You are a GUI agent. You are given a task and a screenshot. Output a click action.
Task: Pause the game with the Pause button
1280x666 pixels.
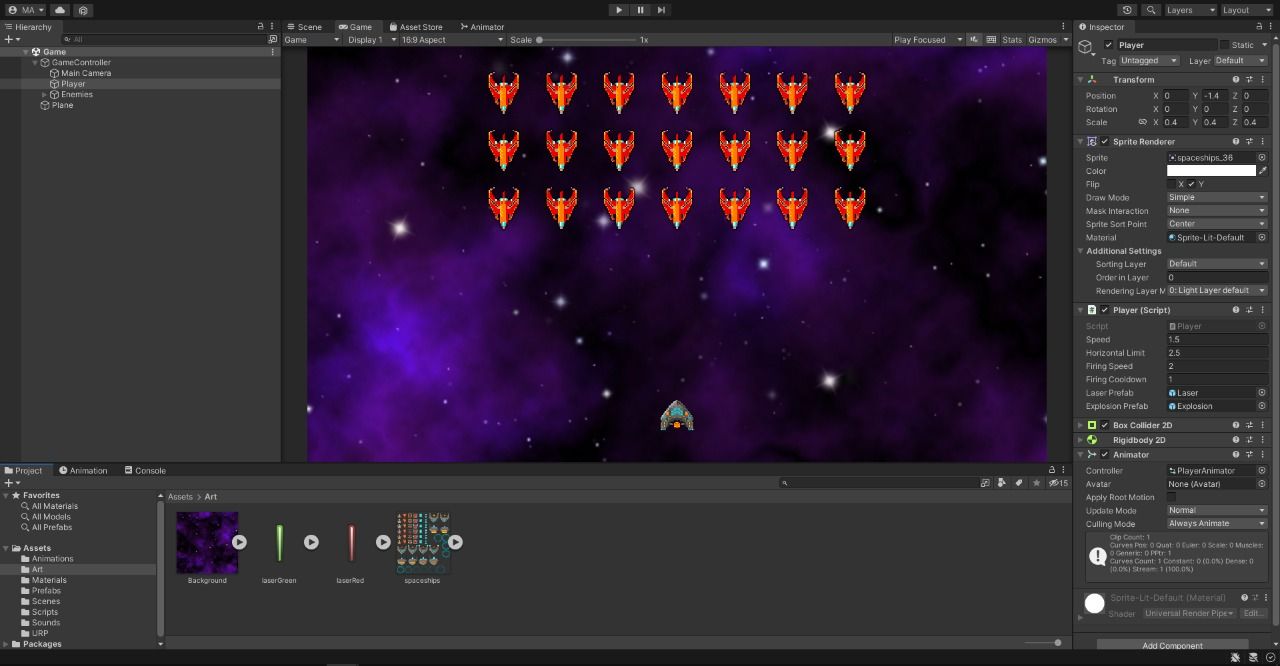(640, 10)
